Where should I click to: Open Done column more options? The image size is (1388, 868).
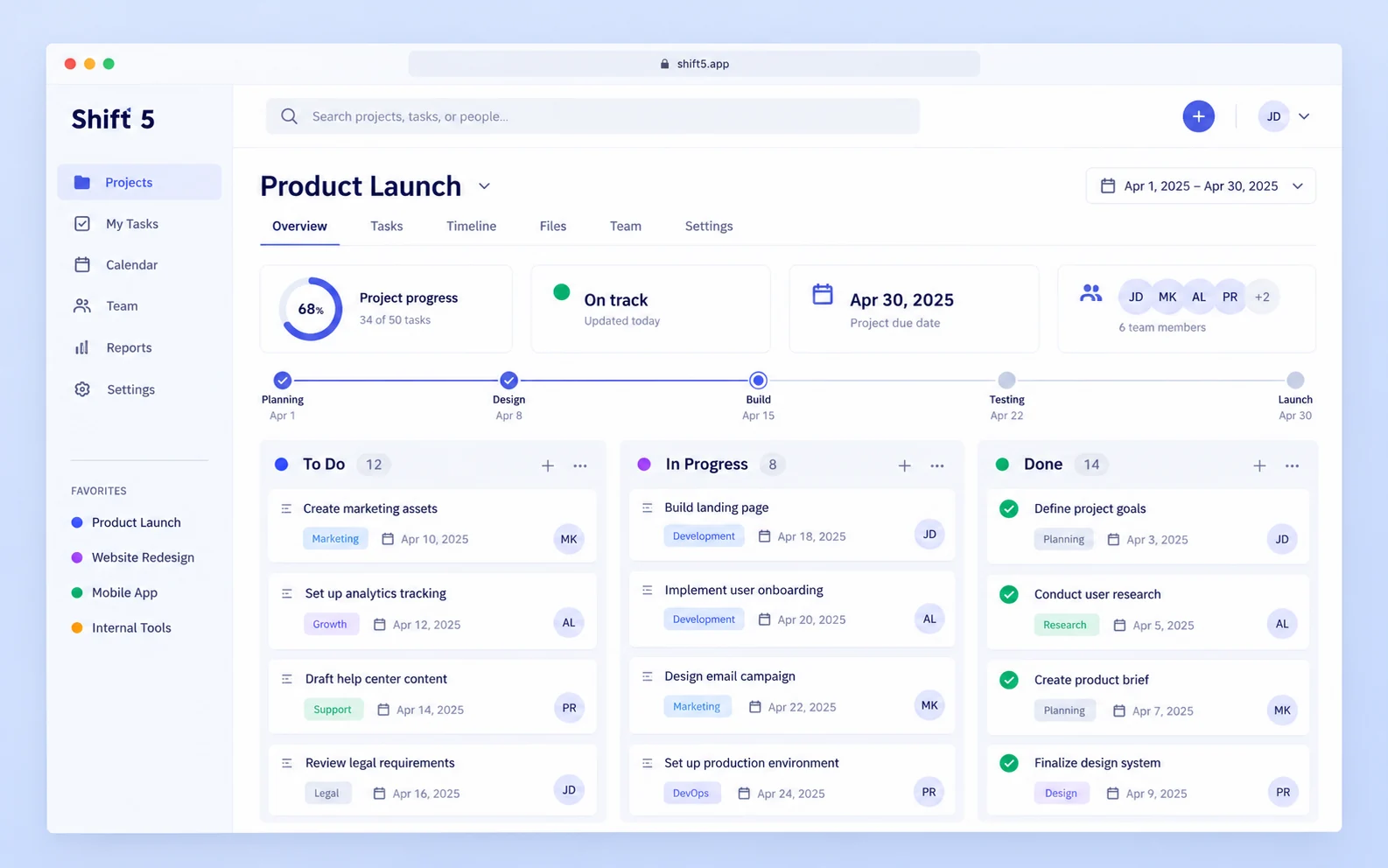pos(1292,465)
